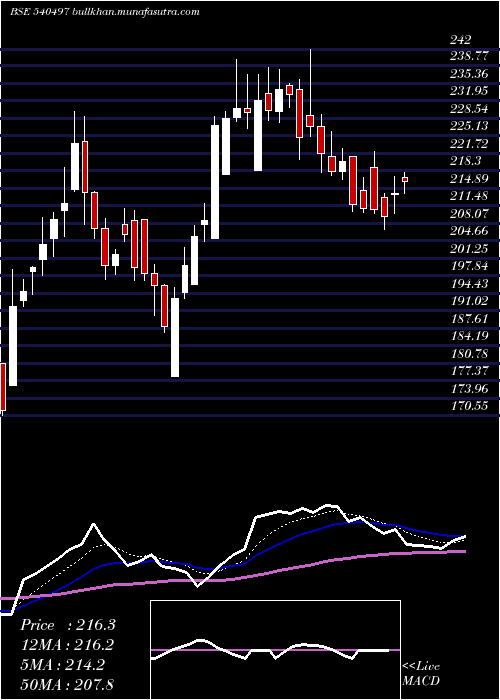Click inside the MACD inset chart panel
This screenshot has width=500, height=700.
(275, 650)
